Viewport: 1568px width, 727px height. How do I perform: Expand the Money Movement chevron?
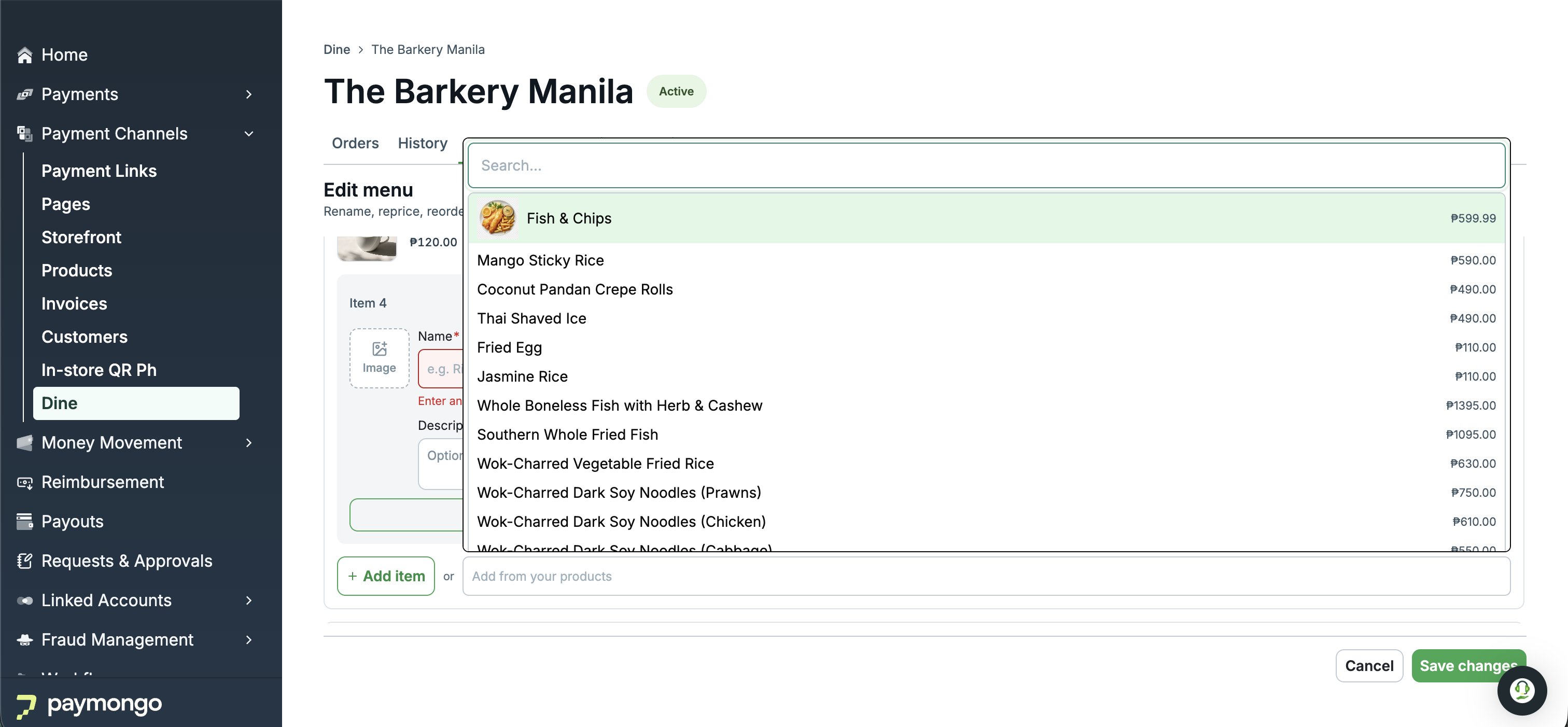248,443
